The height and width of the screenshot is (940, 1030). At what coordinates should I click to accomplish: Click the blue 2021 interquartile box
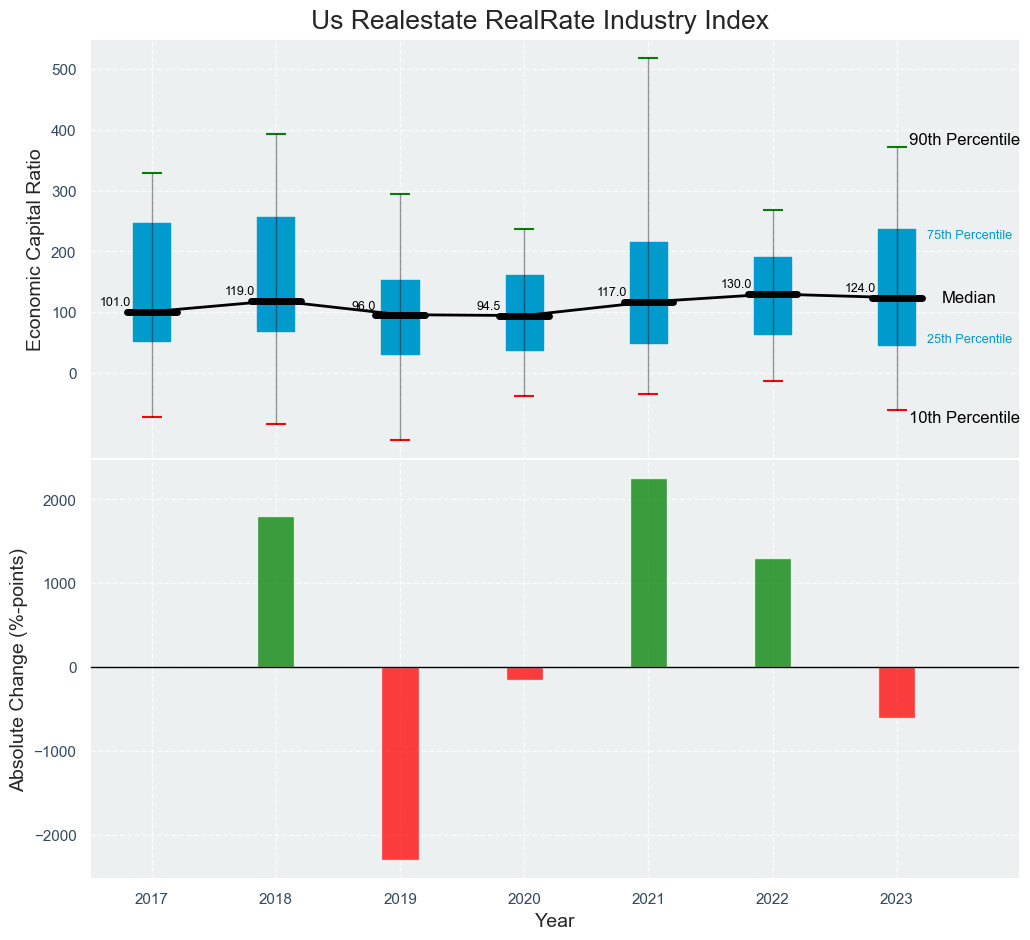(648, 293)
